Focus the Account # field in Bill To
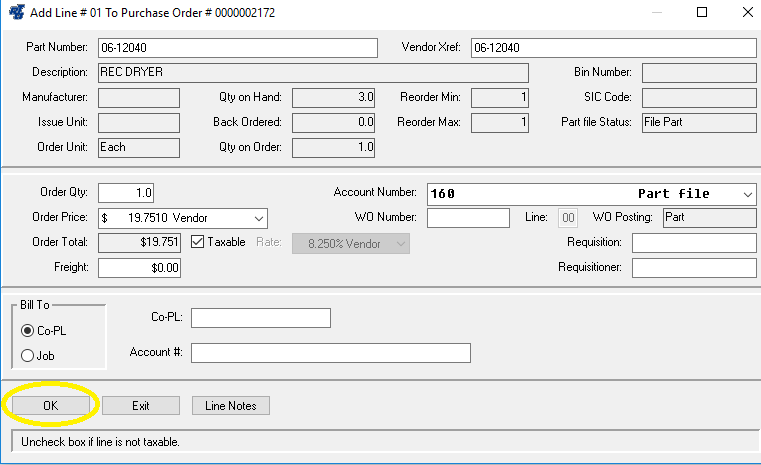This screenshot has height=465, width=761. pos(330,353)
